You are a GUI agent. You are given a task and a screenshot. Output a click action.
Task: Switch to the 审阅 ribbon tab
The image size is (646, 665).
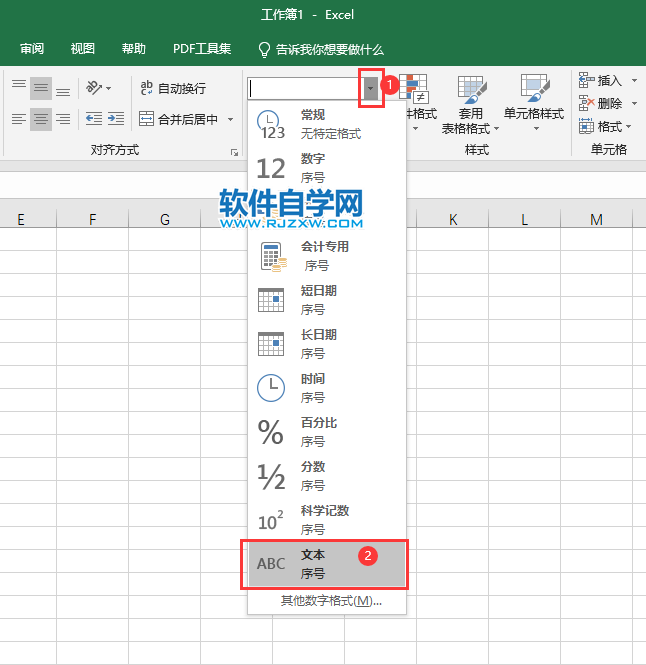32,49
